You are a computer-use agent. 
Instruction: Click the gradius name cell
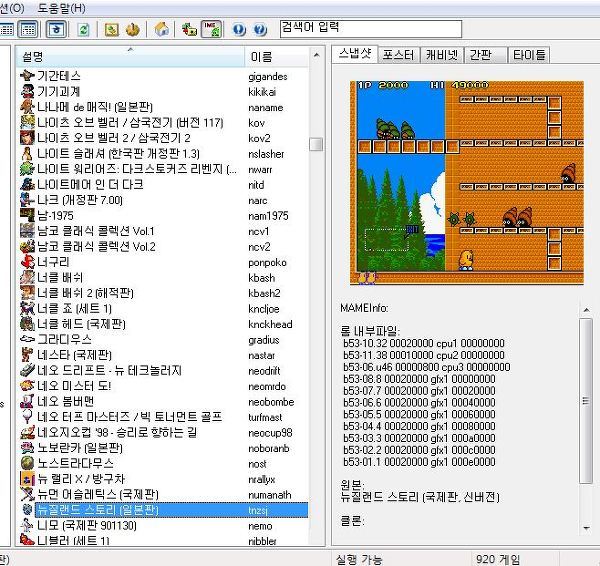pyautogui.click(x=264, y=340)
